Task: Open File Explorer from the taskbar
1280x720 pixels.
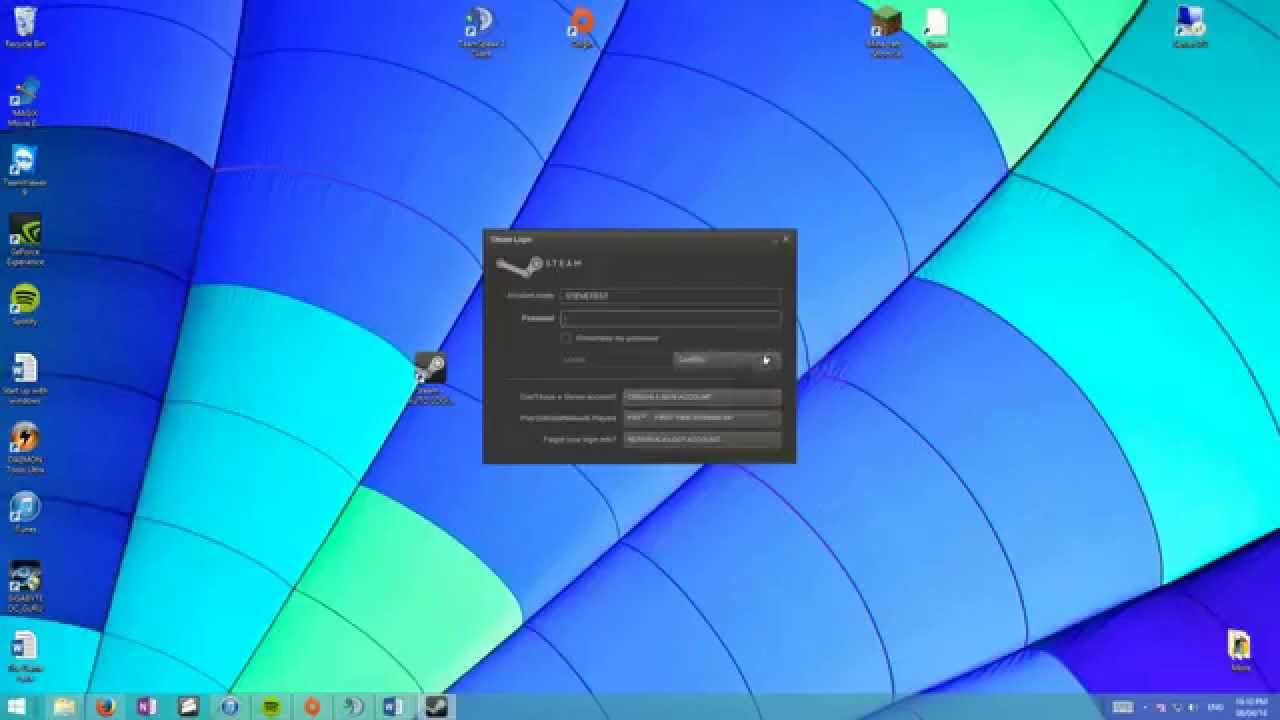Action: coord(64,707)
